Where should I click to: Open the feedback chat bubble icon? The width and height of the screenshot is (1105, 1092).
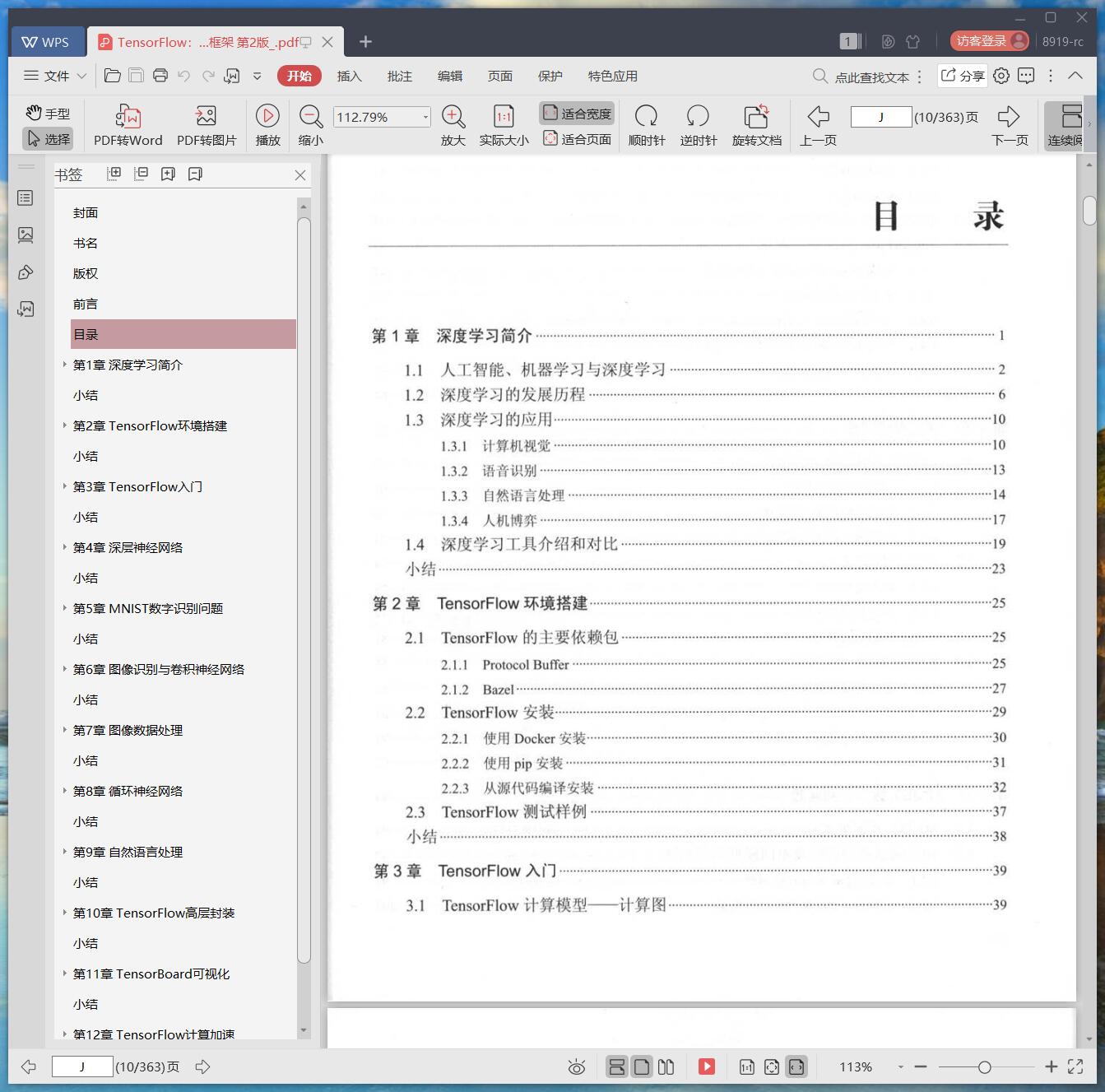(1026, 76)
